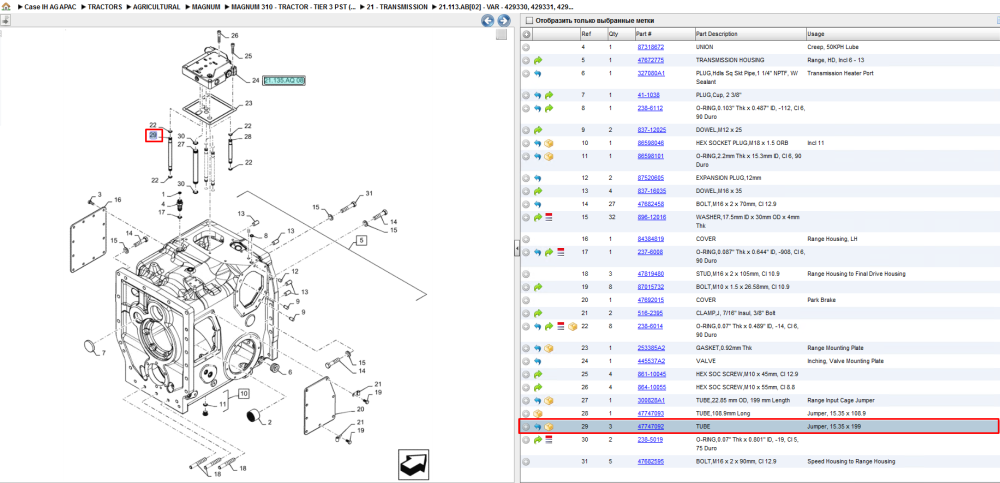
Task: Select the row circle for UNION
Action: (526, 47)
